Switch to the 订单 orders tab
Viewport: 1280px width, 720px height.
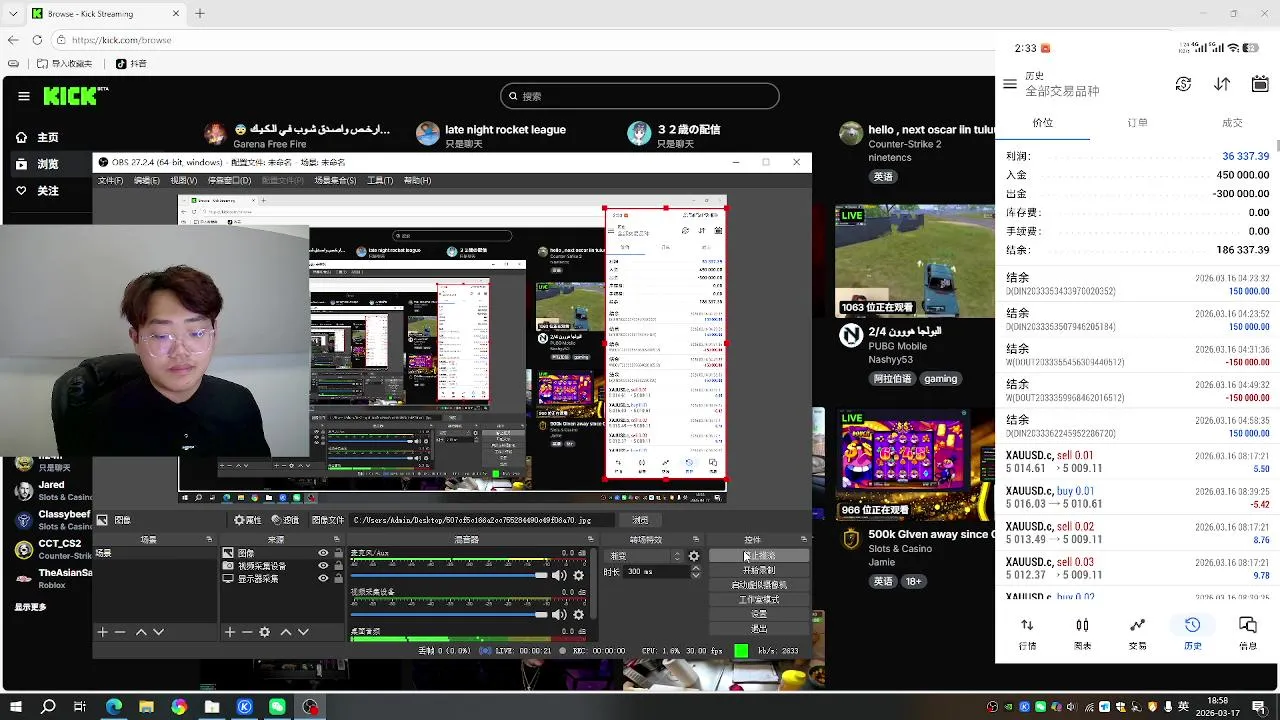coord(1137,123)
